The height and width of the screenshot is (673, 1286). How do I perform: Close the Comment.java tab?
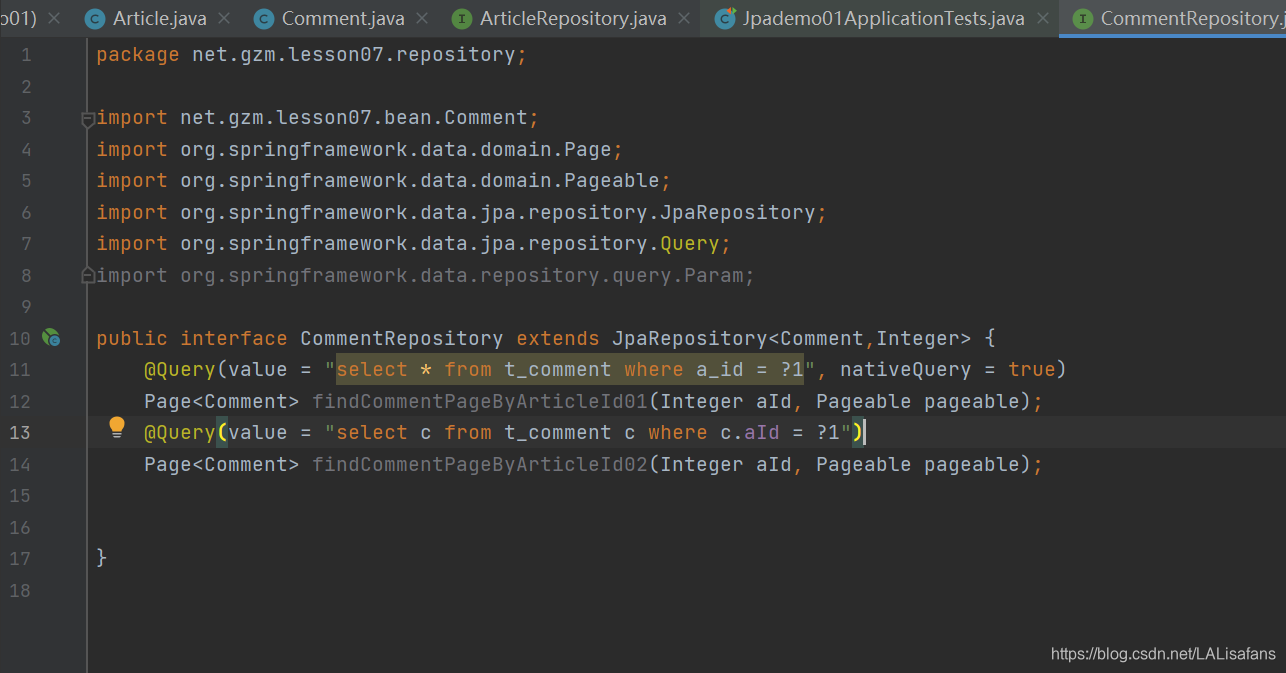tap(424, 19)
